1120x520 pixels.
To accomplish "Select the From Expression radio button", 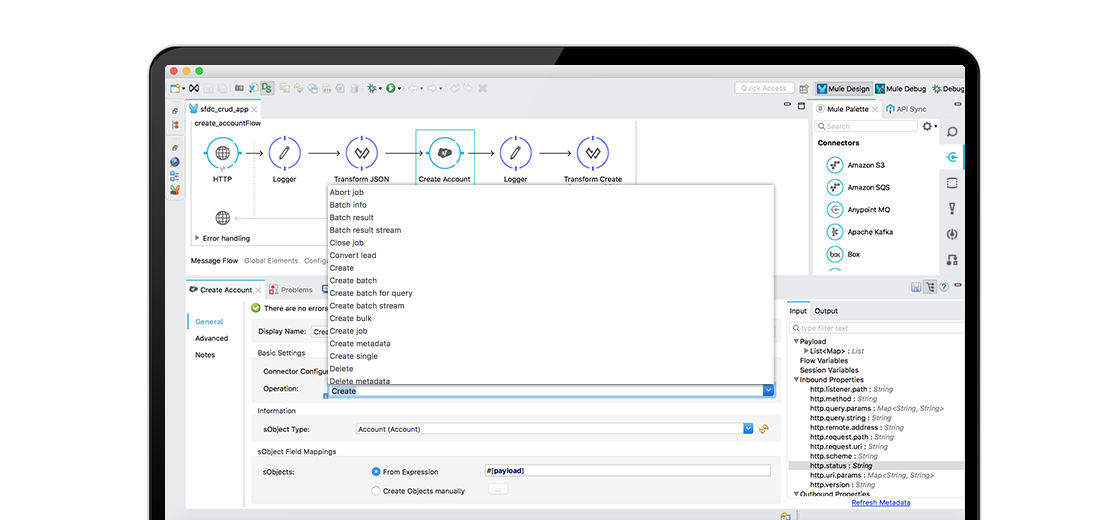I will click(376, 471).
